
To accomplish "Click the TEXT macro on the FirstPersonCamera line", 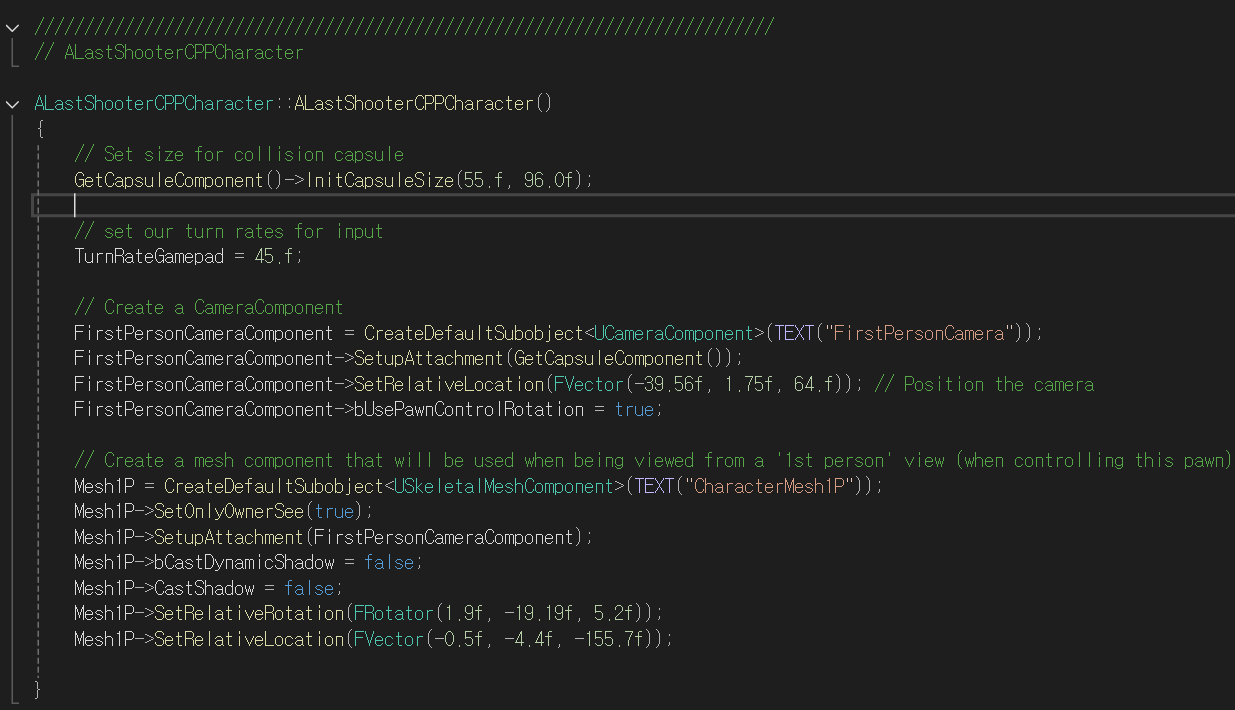I will (x=794, y=333).
